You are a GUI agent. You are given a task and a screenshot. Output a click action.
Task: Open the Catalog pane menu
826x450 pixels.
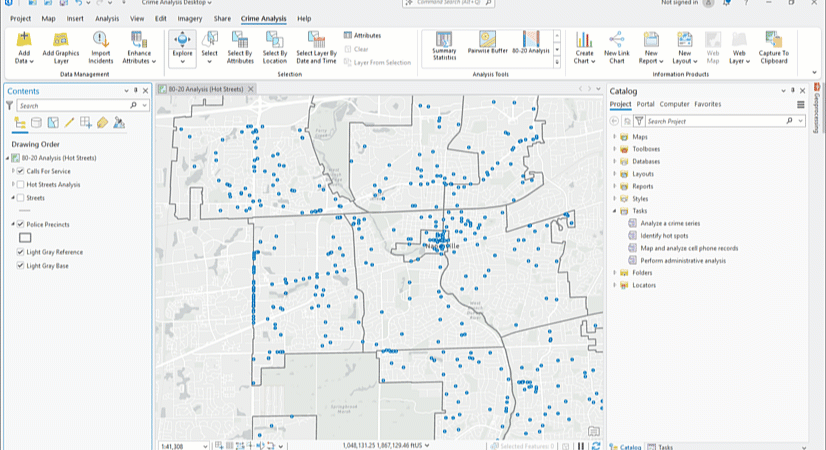pyautogui.click(x=801, y=104)
